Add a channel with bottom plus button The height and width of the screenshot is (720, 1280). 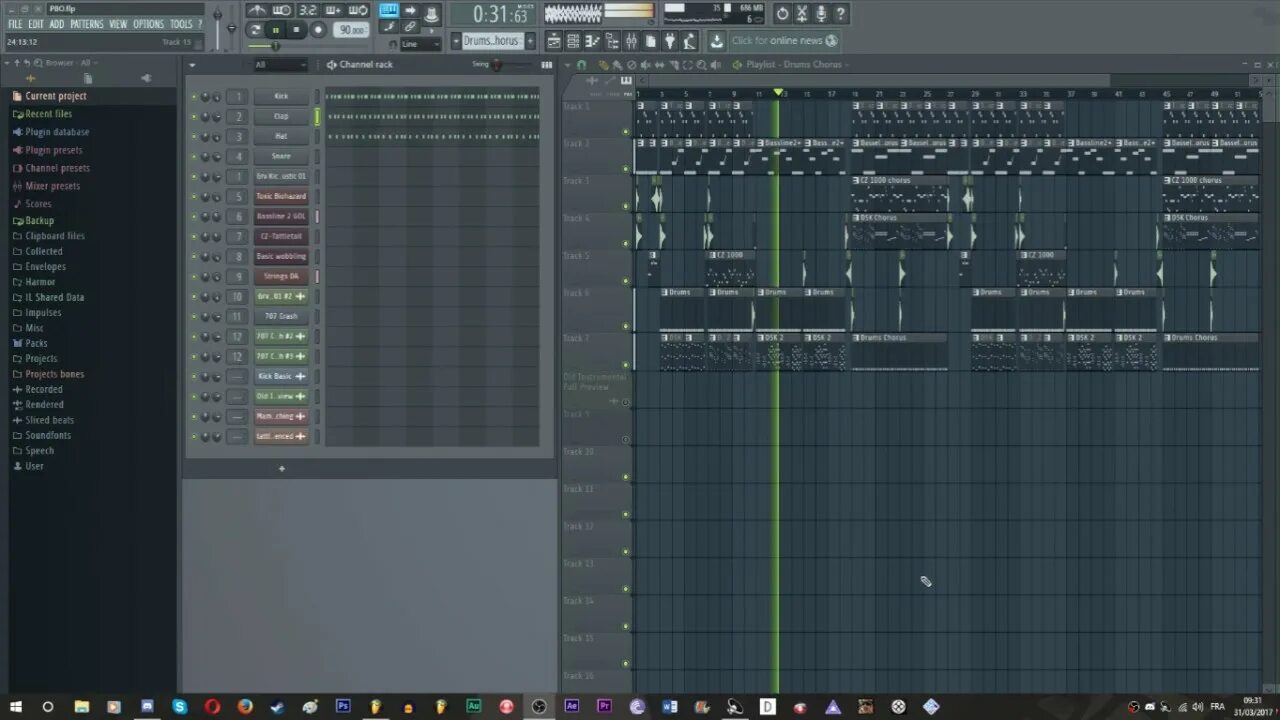(282, 469)
